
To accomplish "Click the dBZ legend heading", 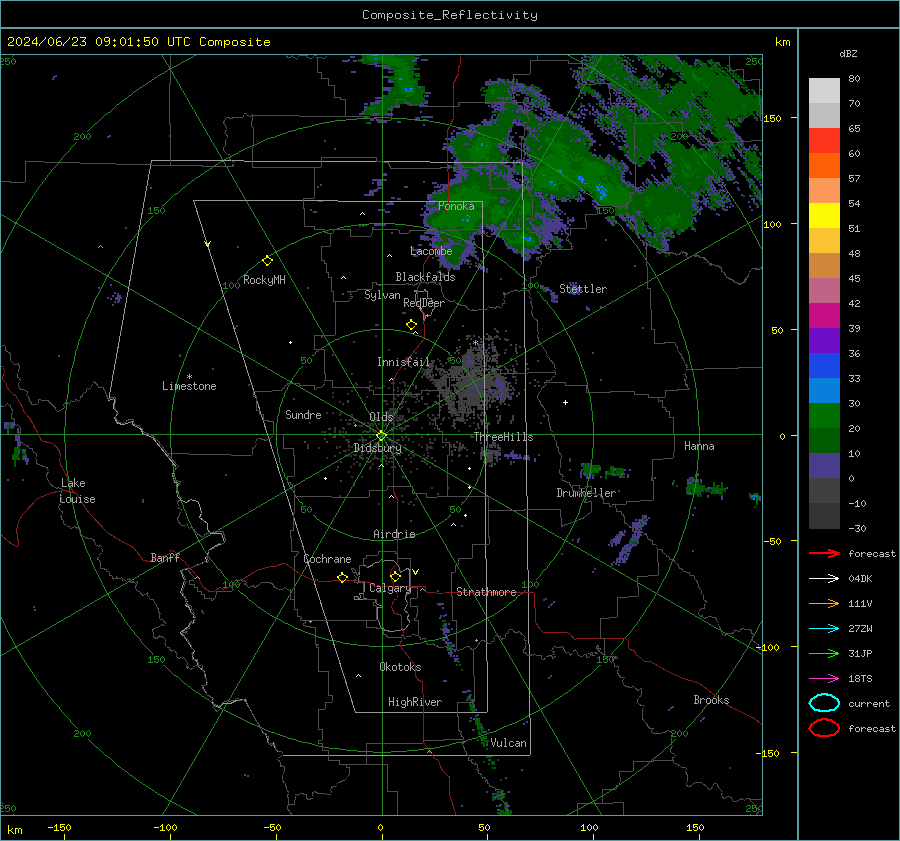I will pyautogui.click(x=848, y=53).
